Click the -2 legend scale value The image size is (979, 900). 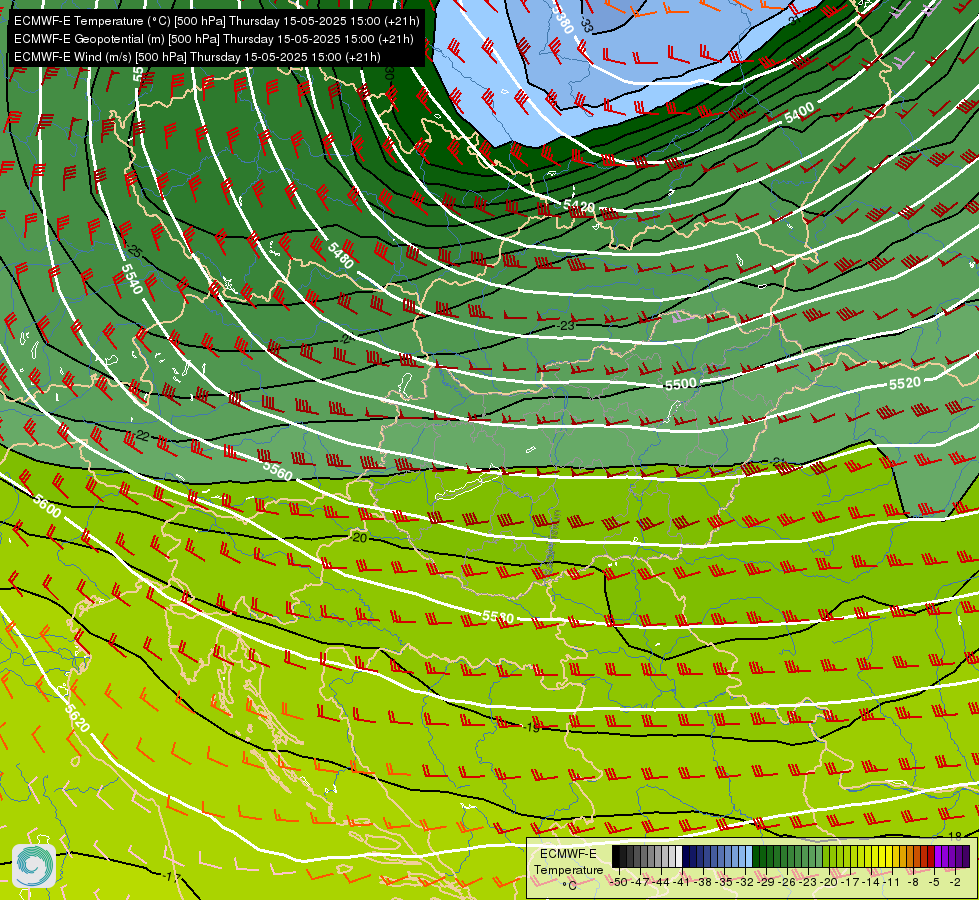coord(955,882)
